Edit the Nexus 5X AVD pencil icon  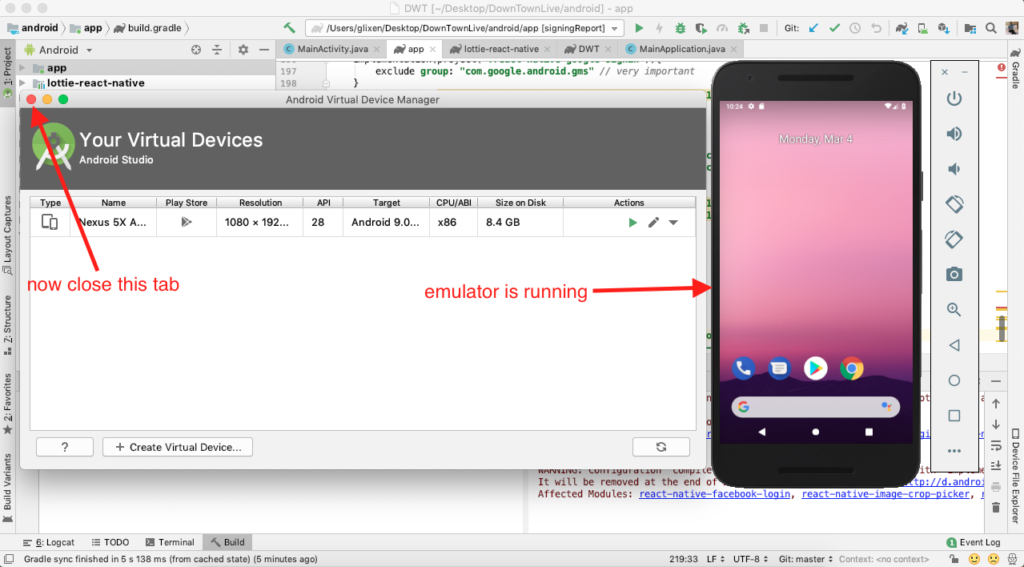tap(653, 222)
